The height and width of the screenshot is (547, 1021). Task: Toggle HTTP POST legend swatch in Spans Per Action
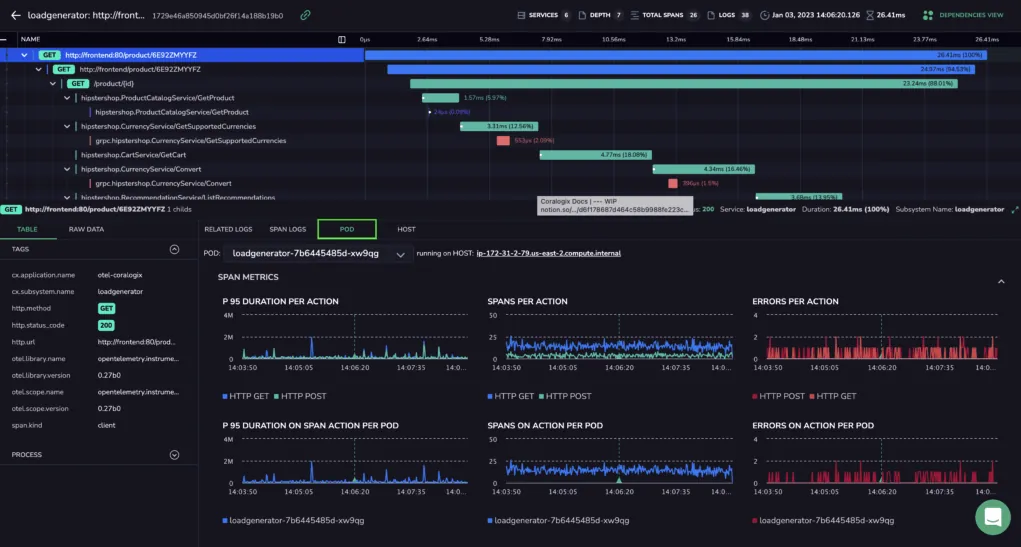click(x=542, y=396)
